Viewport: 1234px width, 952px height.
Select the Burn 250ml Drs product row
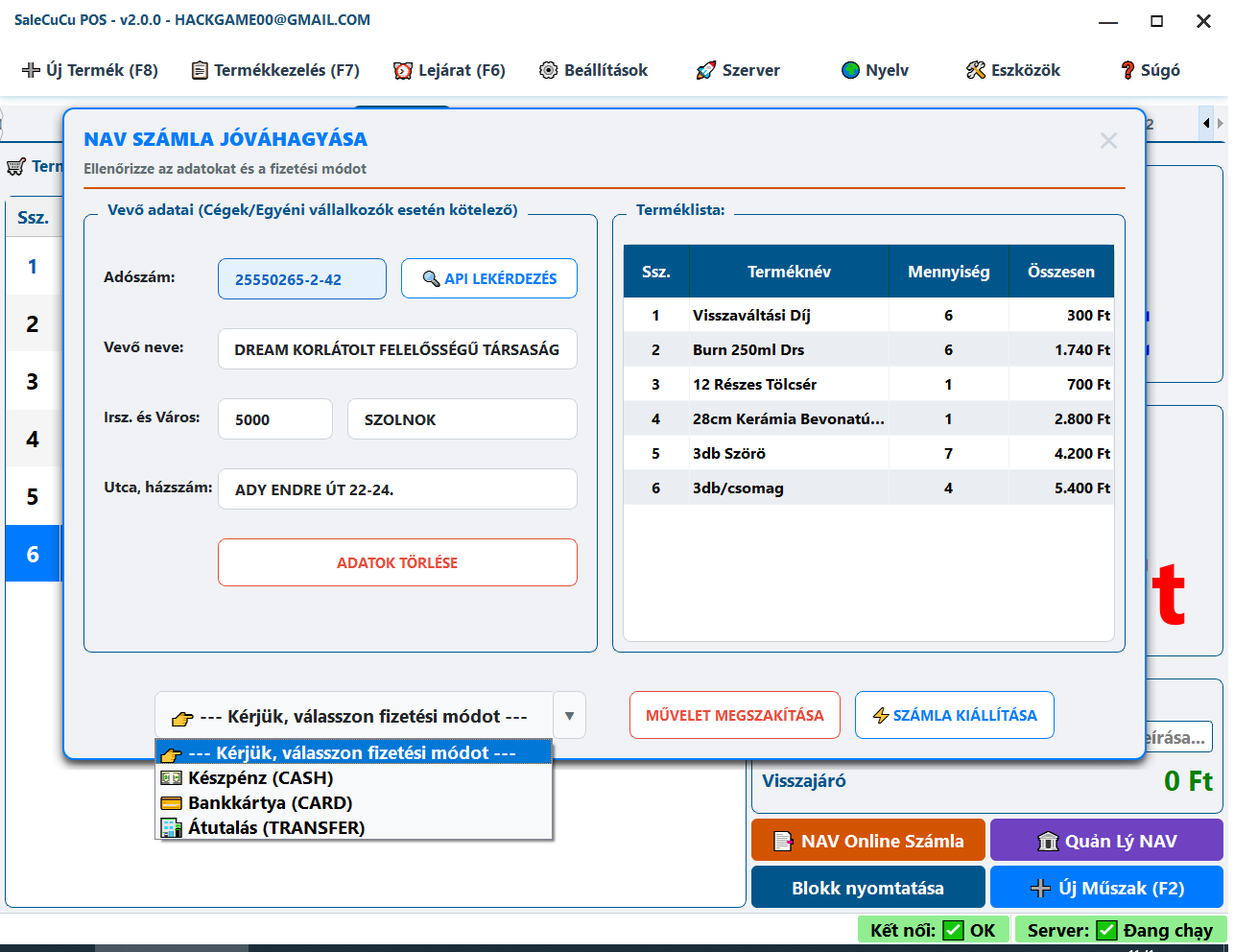point(868,350)
